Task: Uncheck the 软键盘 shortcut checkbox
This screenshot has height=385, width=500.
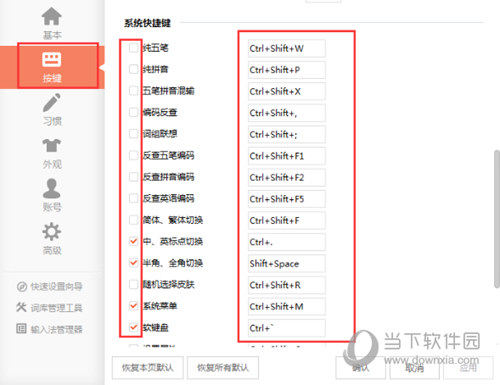Action: (133, 327)
